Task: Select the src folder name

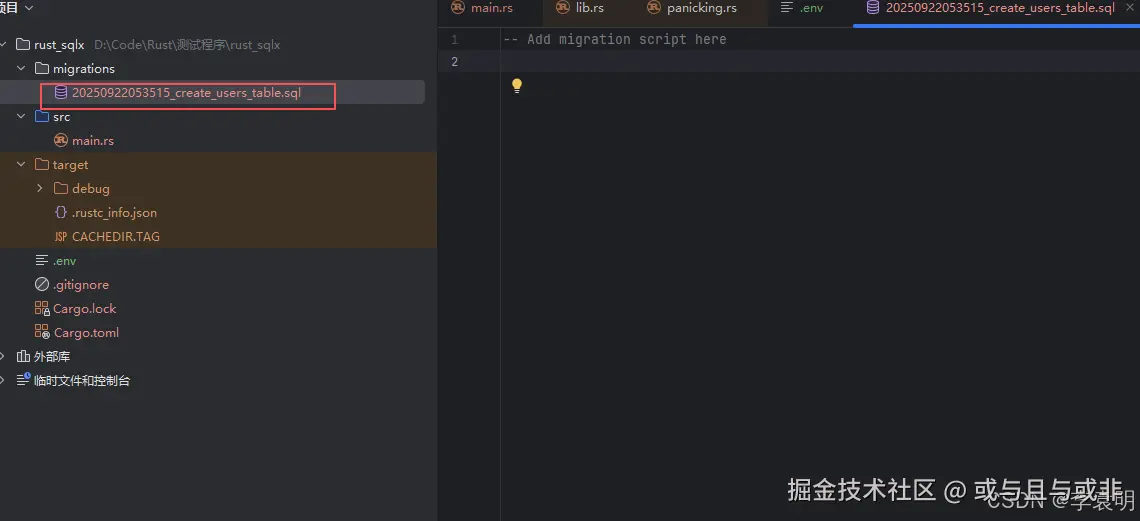Action: click(x=62, y=116)
